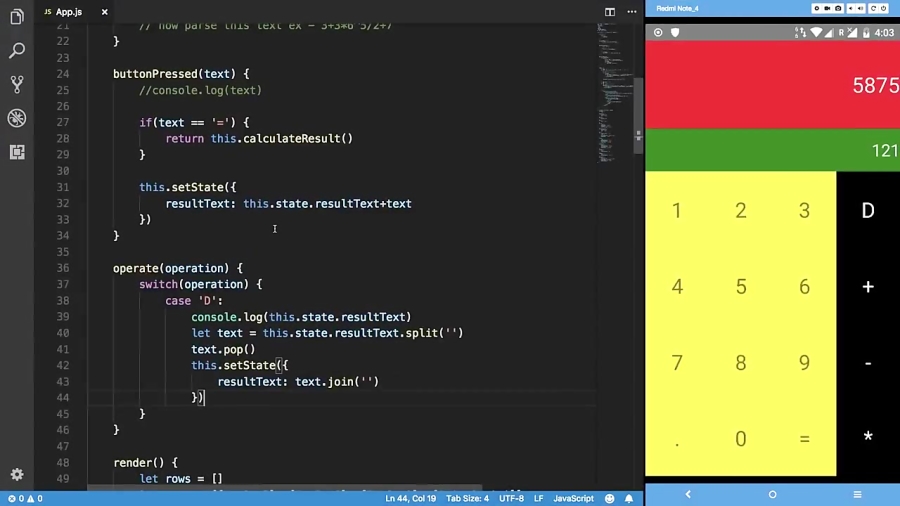This screenshot has height=506, width=900.
Task: Rotate the emulator device
Action: (873, 8)
